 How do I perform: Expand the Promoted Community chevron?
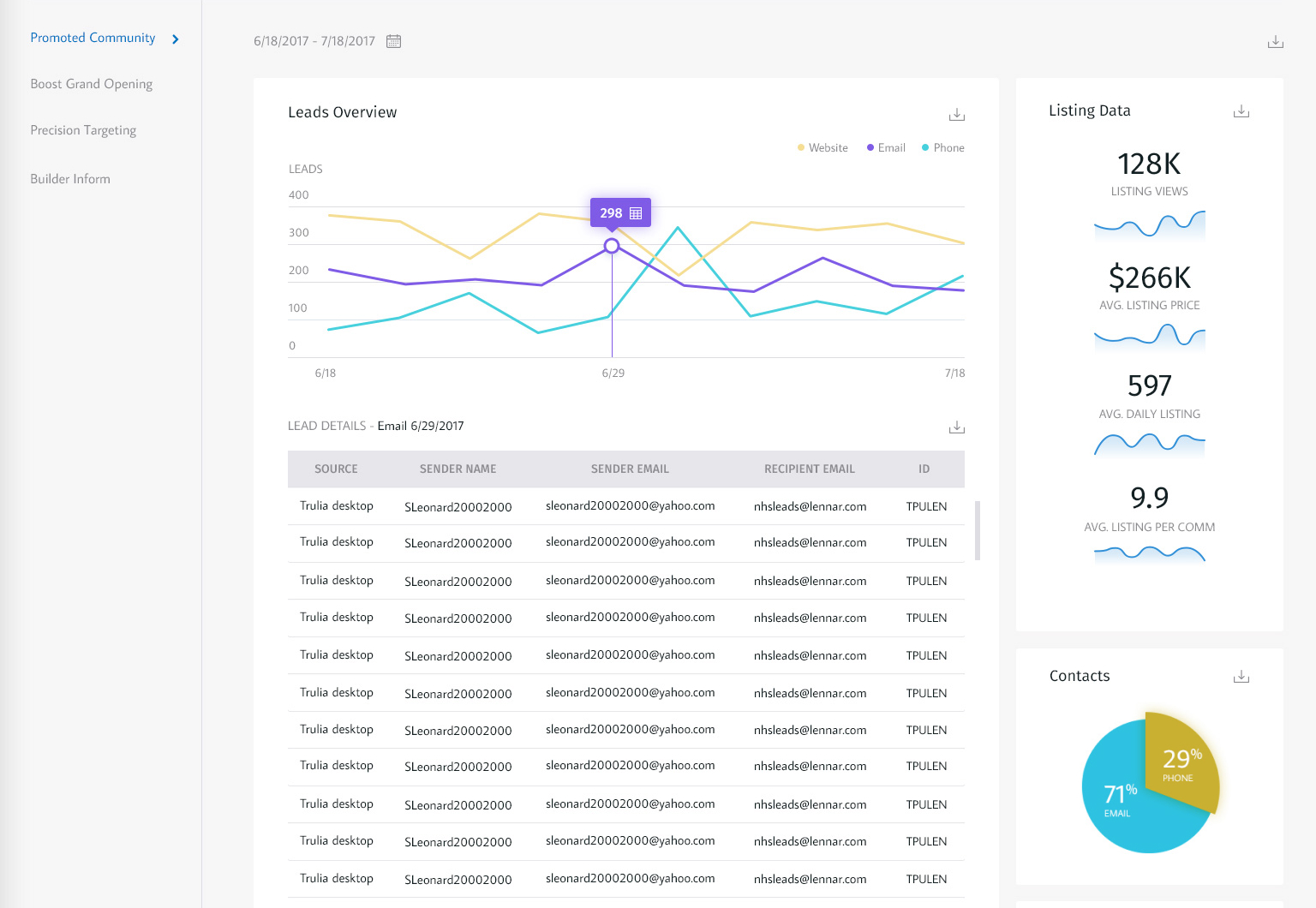coord(176,39)
